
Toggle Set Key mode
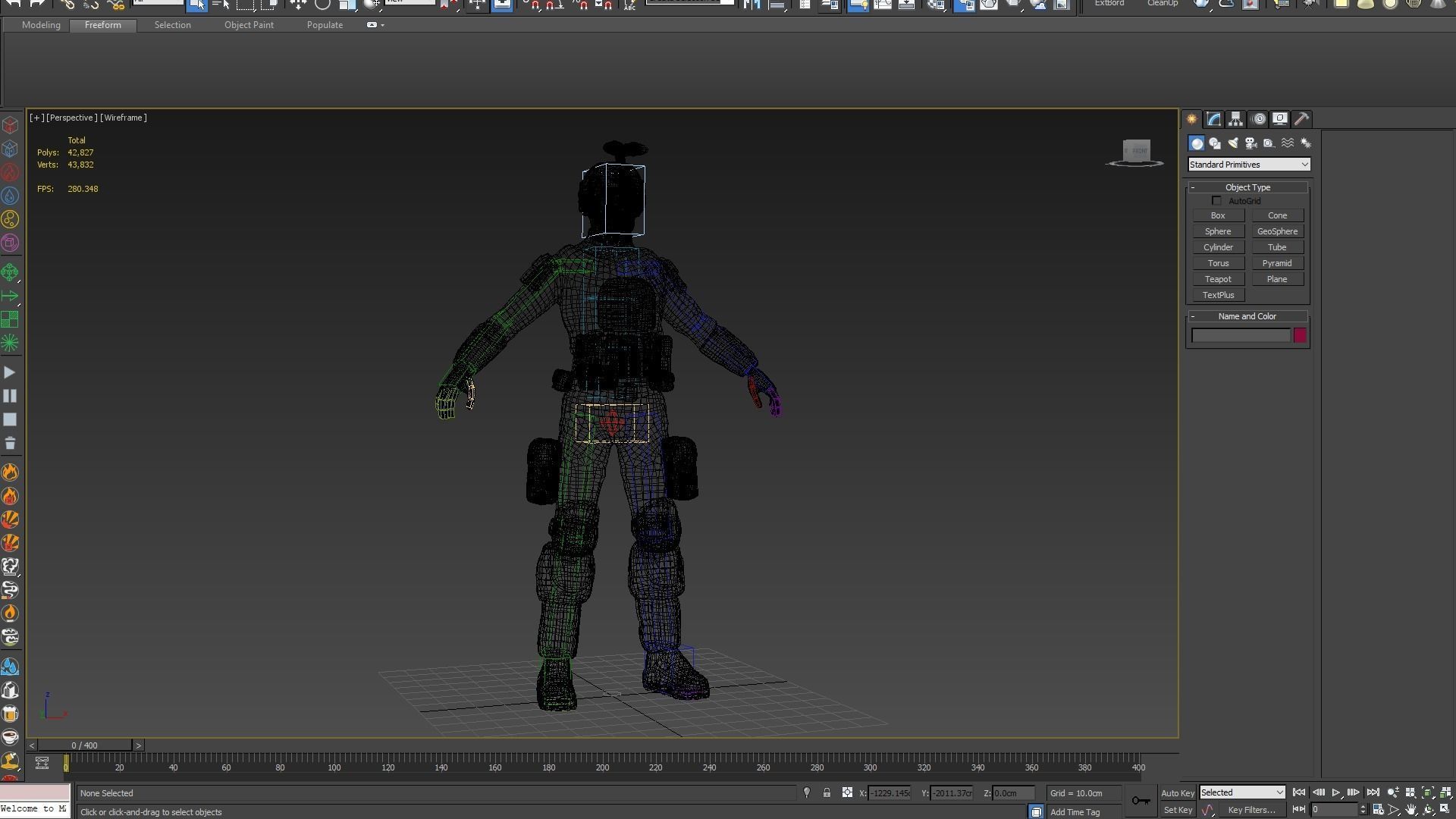pyautogui.click(x=1177, y=811)
